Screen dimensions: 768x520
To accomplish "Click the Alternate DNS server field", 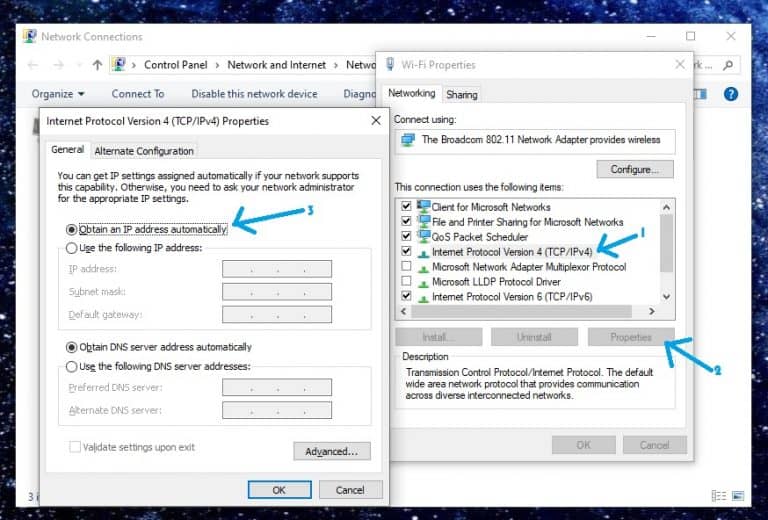I will pyautogui.click(x=277, y=410).
